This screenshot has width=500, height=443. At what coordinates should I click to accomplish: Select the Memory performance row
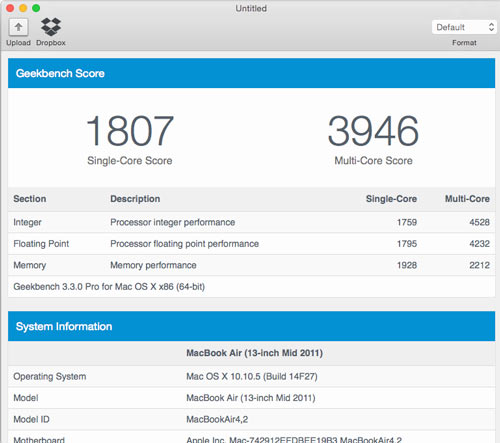[251, 265]
